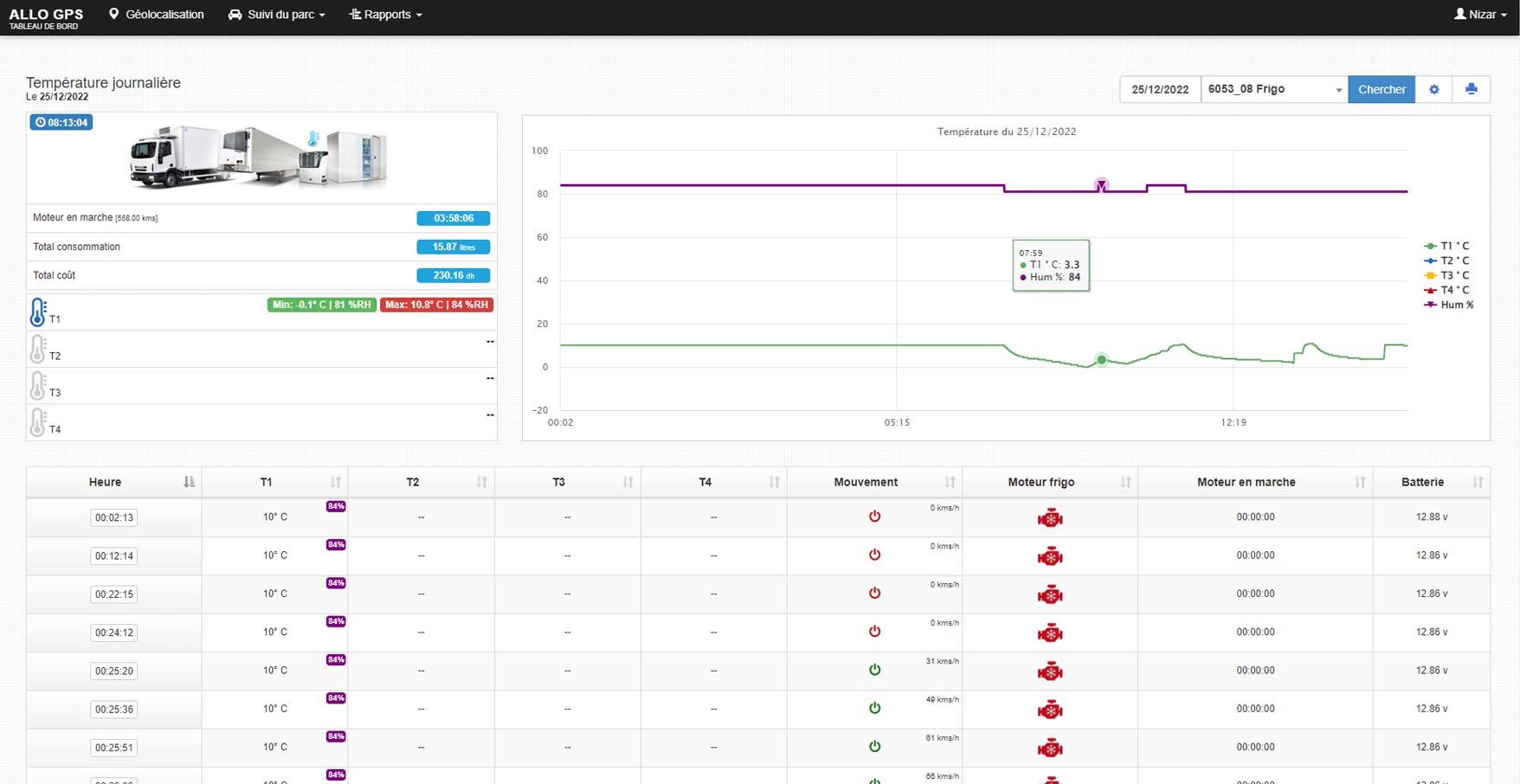Open the Nizar user account dropdown
The height and width of the screenshot is (784, 1520).
pos(1480,15)
